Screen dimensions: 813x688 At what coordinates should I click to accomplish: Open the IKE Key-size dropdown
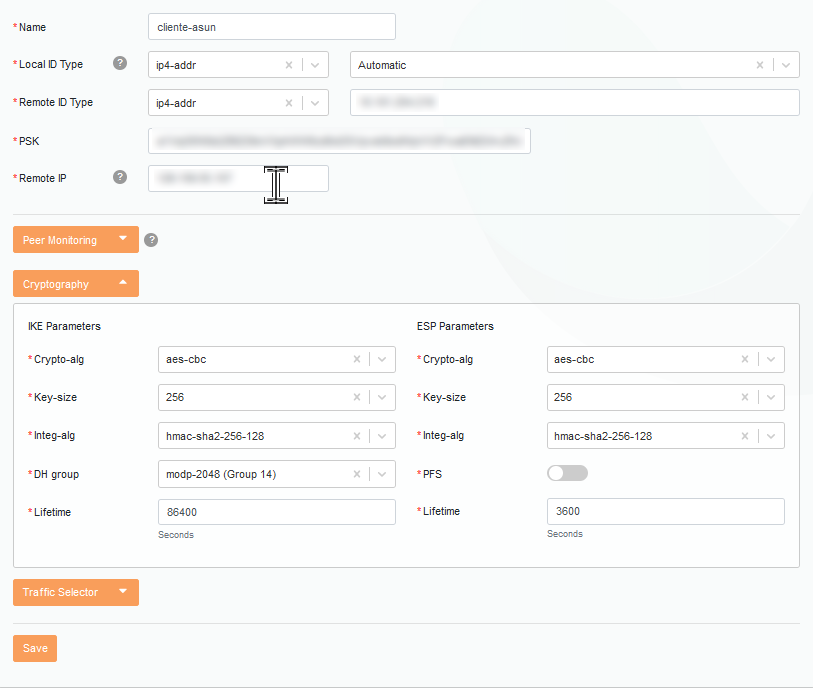(x=382, y=398)
